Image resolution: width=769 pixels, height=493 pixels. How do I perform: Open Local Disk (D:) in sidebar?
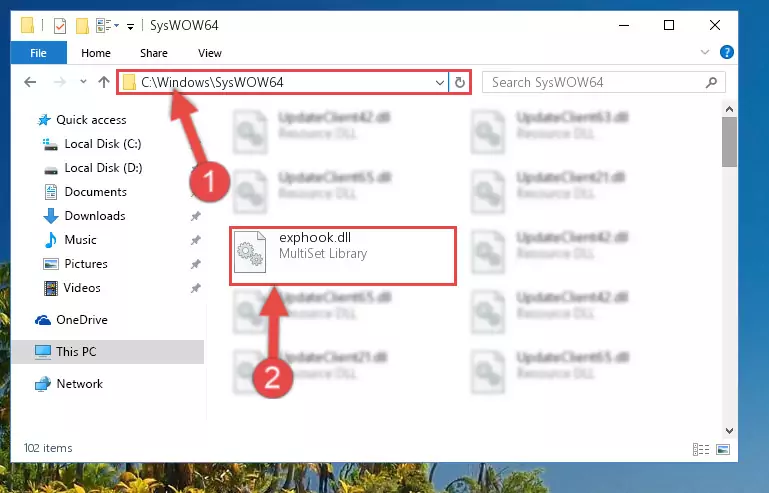103,168
